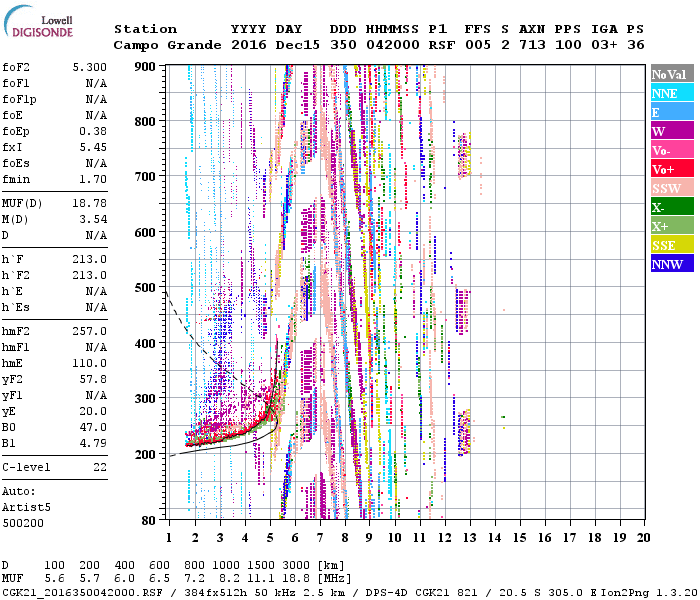This screenshot has width=700, height=600.
Task: Click the B1 value 4.79
Action: [93, 443]
